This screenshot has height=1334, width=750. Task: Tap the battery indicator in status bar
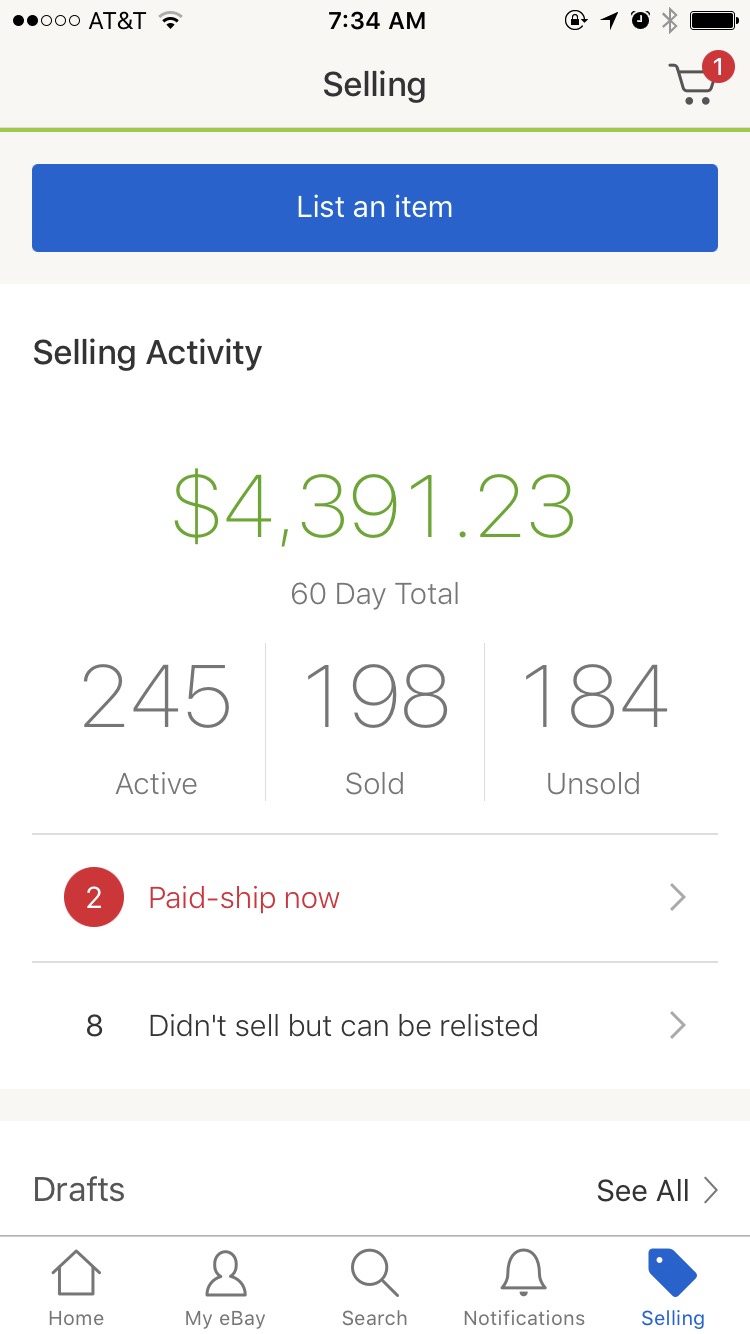point(713,20)
